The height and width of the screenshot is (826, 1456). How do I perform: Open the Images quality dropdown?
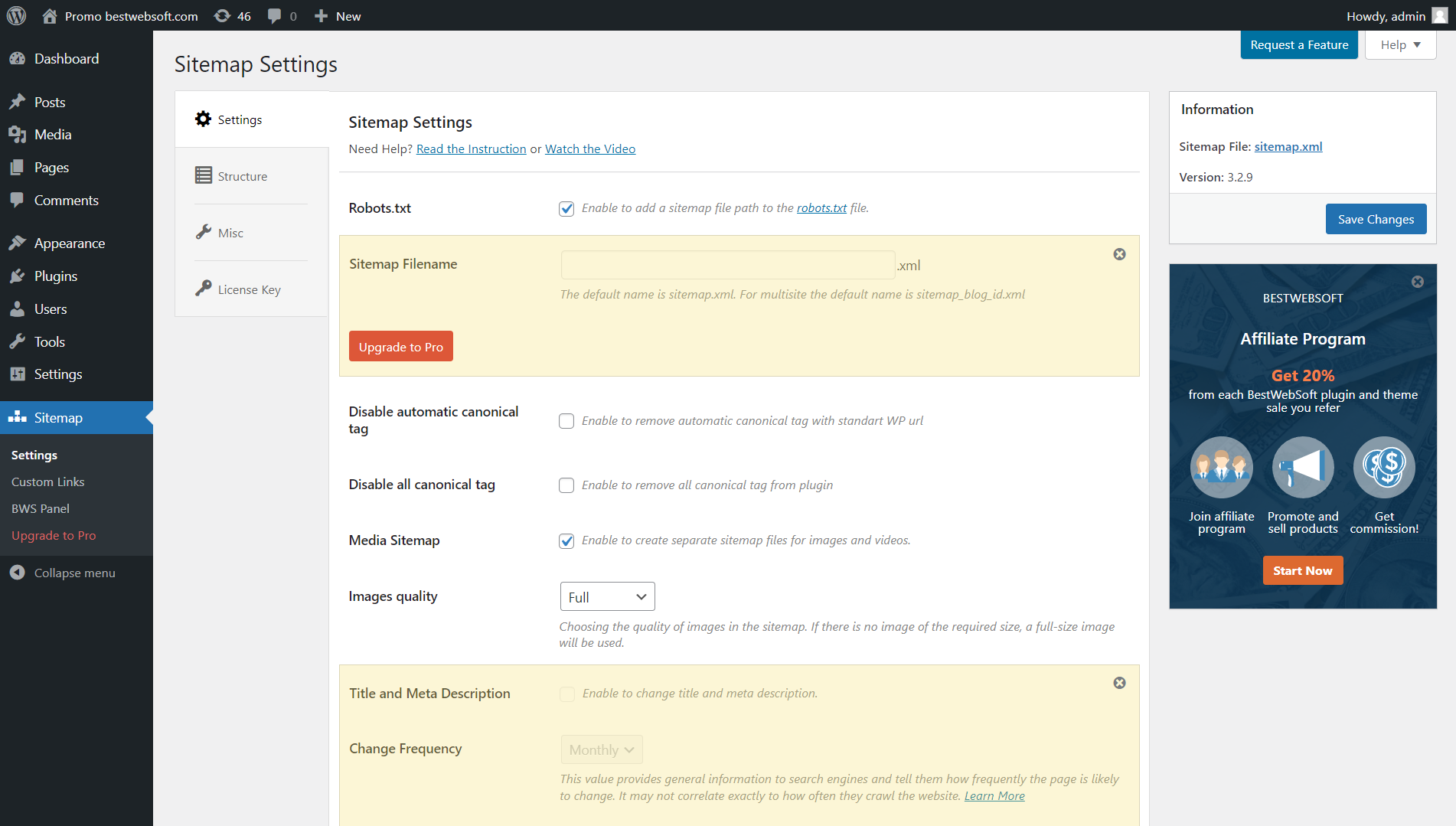pos(606,596)
